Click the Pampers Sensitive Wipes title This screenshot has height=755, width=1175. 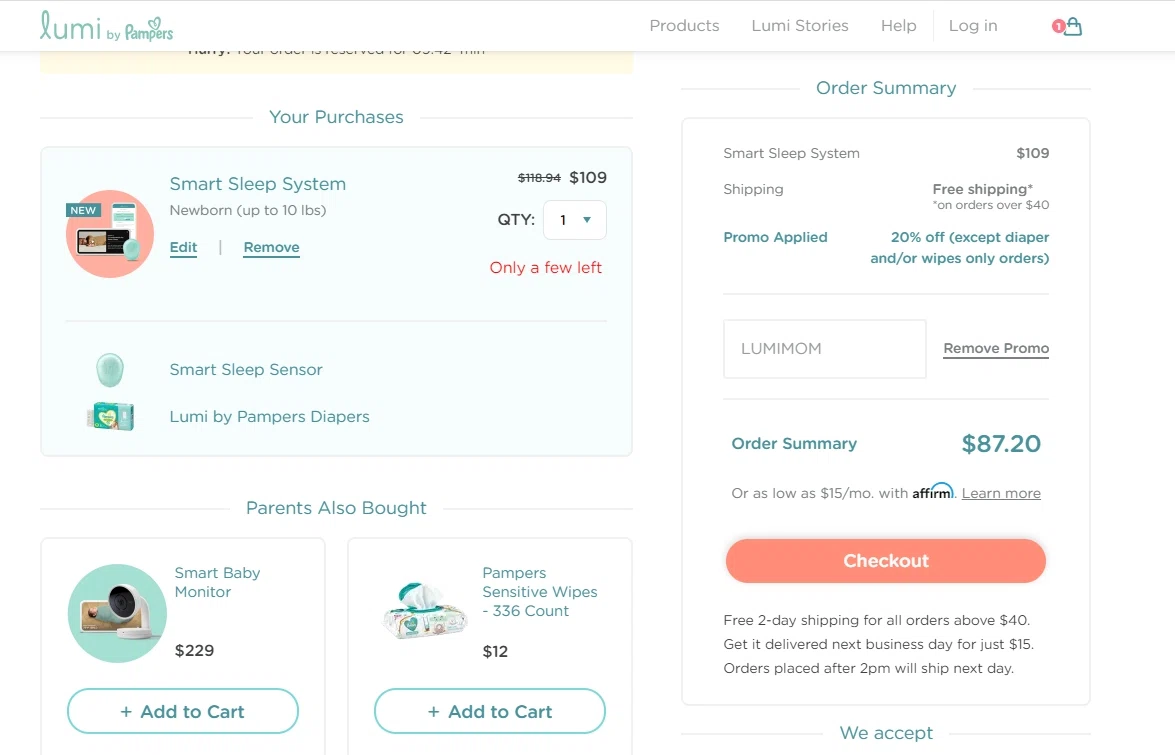(x=540, y=592)
